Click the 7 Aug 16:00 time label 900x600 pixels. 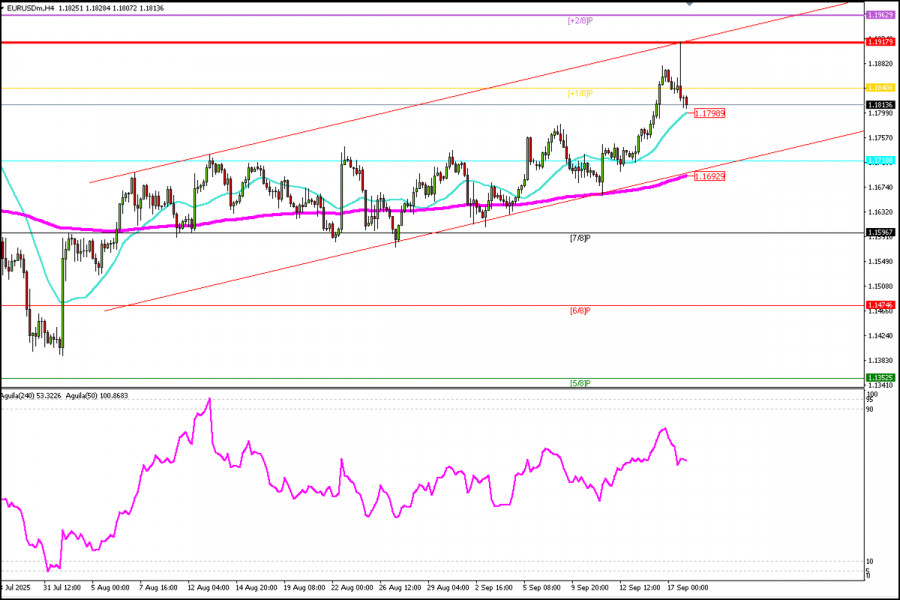[158, 588]
